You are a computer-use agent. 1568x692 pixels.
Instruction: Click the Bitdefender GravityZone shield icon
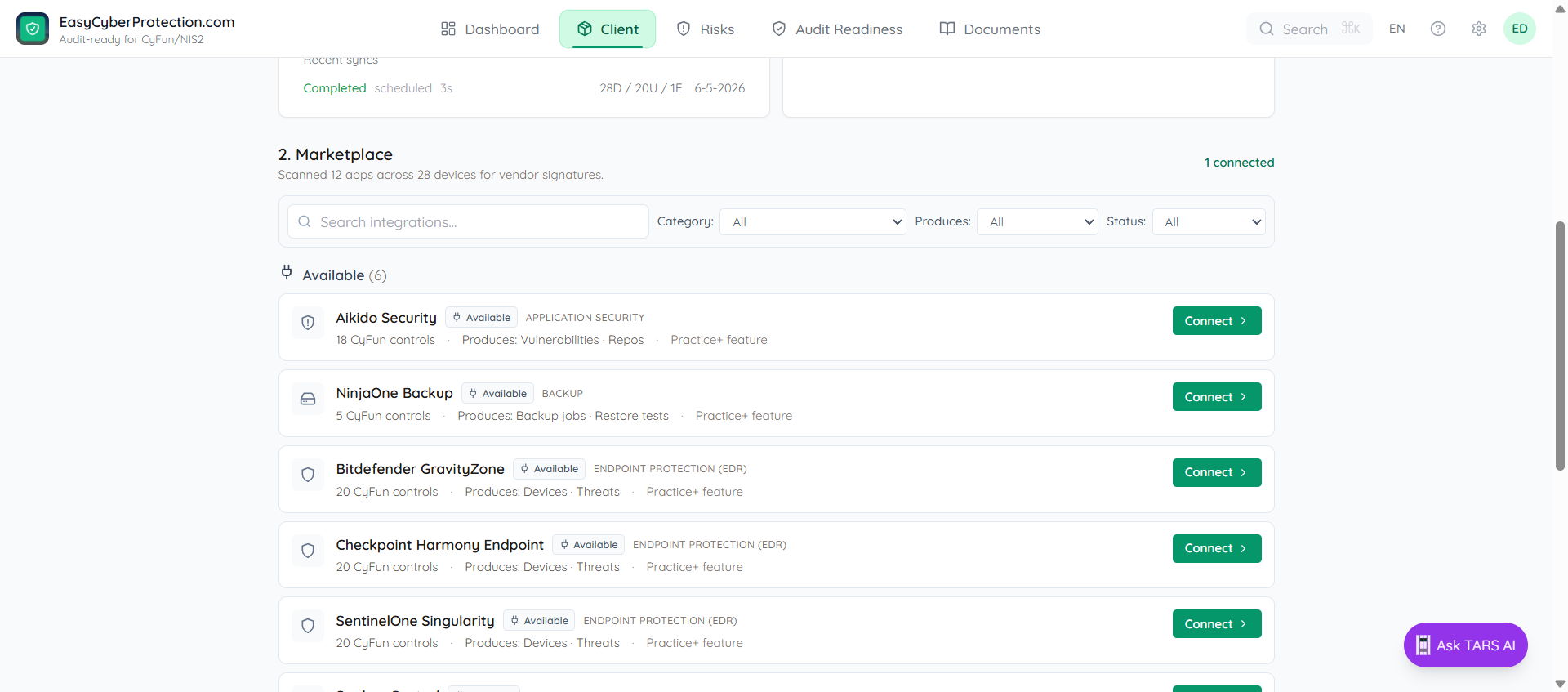pos(308,474)
